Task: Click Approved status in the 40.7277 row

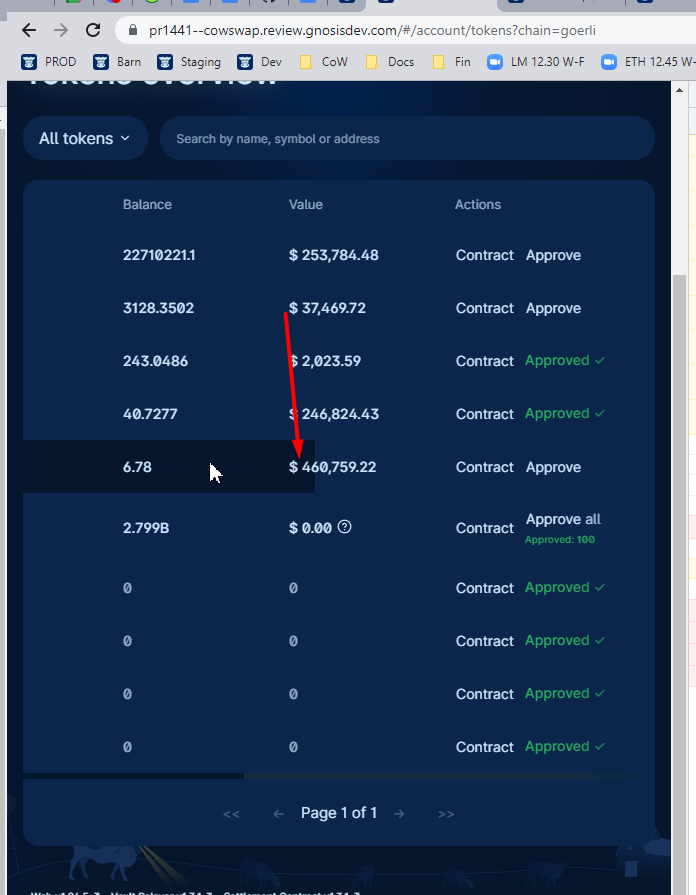Action: [x=565, y=414]
